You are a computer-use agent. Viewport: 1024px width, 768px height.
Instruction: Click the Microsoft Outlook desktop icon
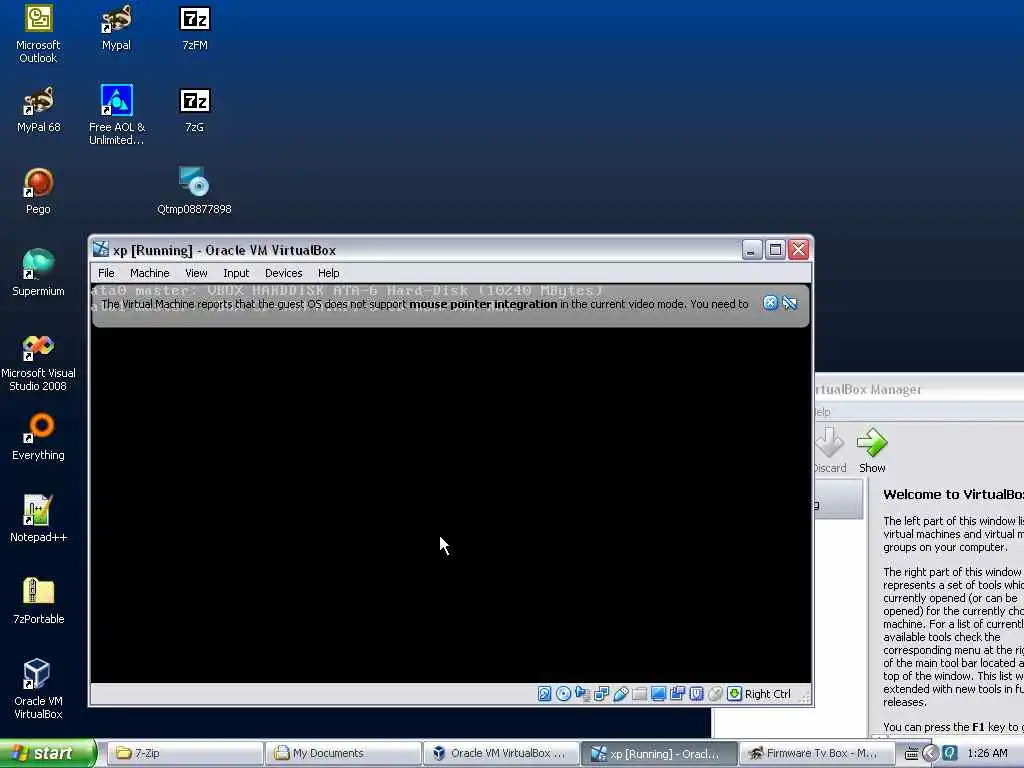coord(38,34)
